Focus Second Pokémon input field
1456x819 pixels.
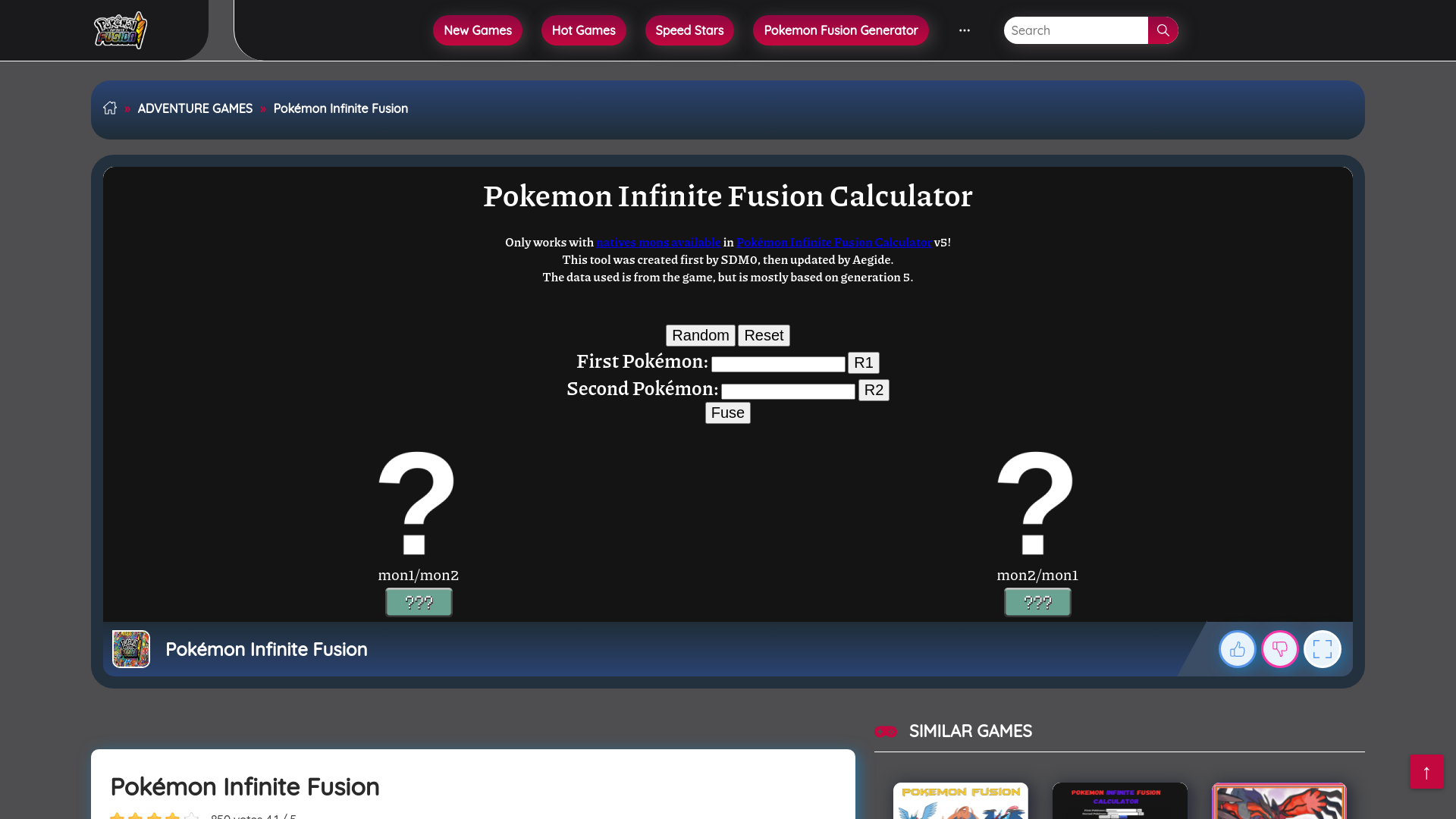point(788,391)
